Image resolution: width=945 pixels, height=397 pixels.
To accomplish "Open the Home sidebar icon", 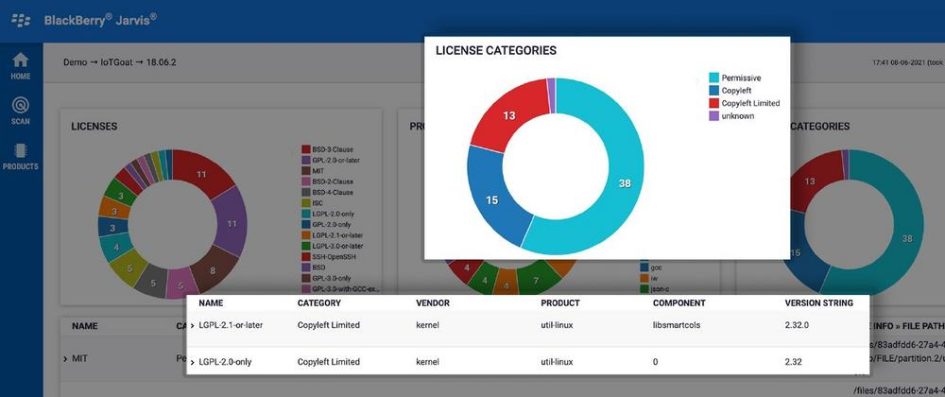I will point(20,66).
